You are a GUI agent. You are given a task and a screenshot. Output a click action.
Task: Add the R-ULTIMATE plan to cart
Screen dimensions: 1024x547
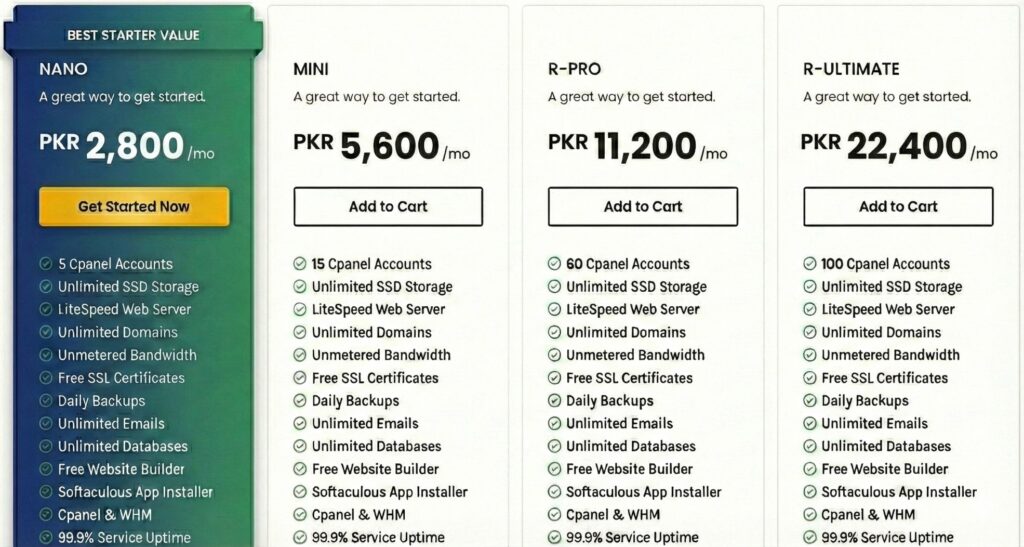[x=898, y=207]
